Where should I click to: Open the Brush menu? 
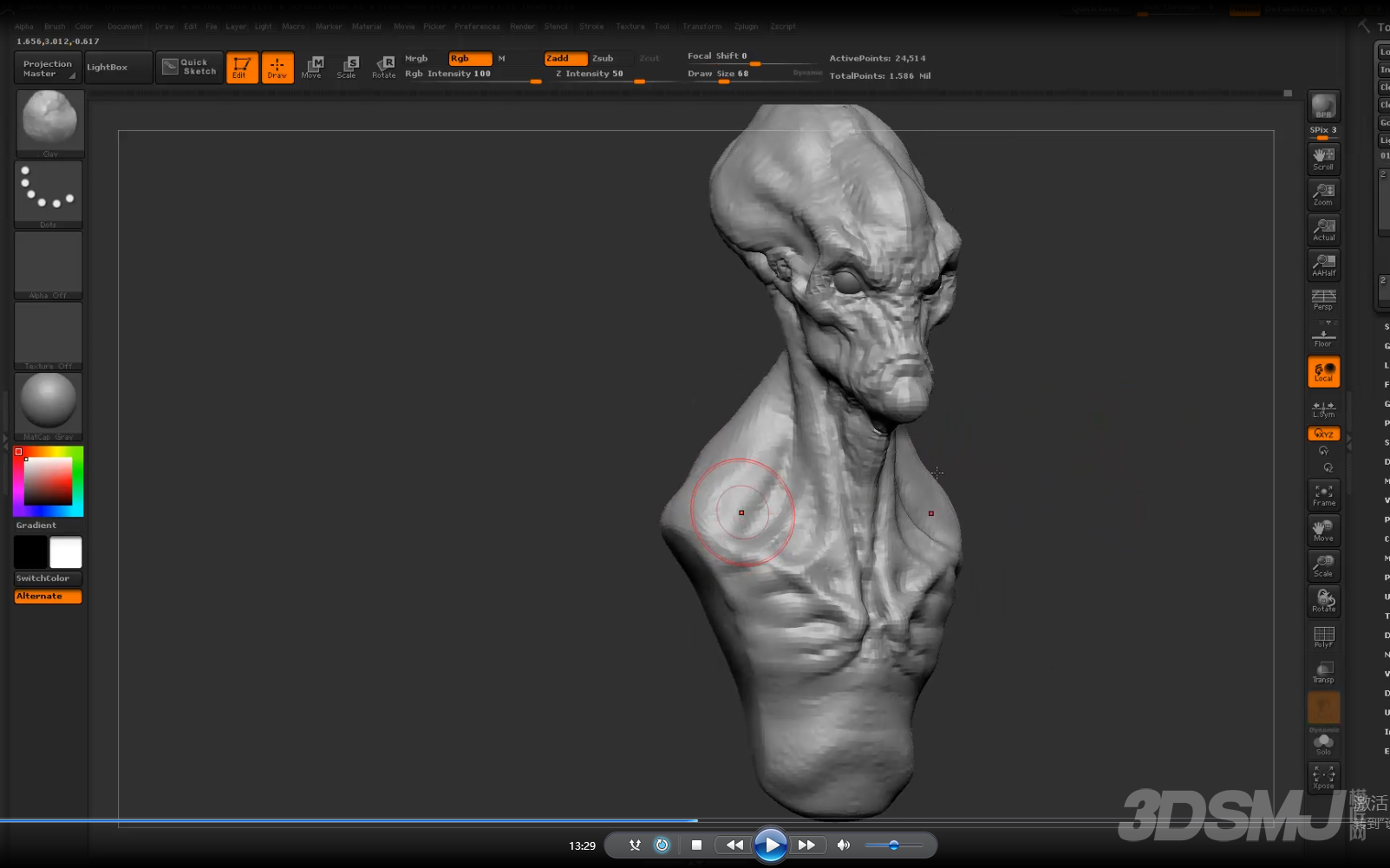tap(55, 26)
